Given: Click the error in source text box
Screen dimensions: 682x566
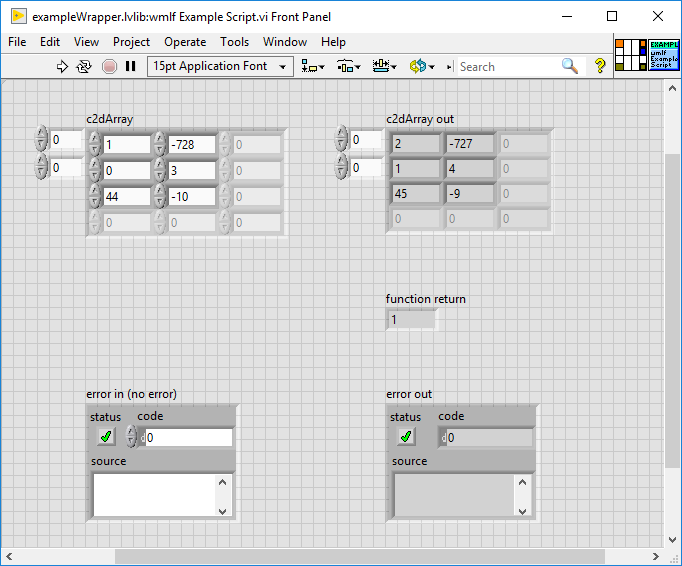Looking at the screenshot, I should pyautogui.click(x=154, y=495).
